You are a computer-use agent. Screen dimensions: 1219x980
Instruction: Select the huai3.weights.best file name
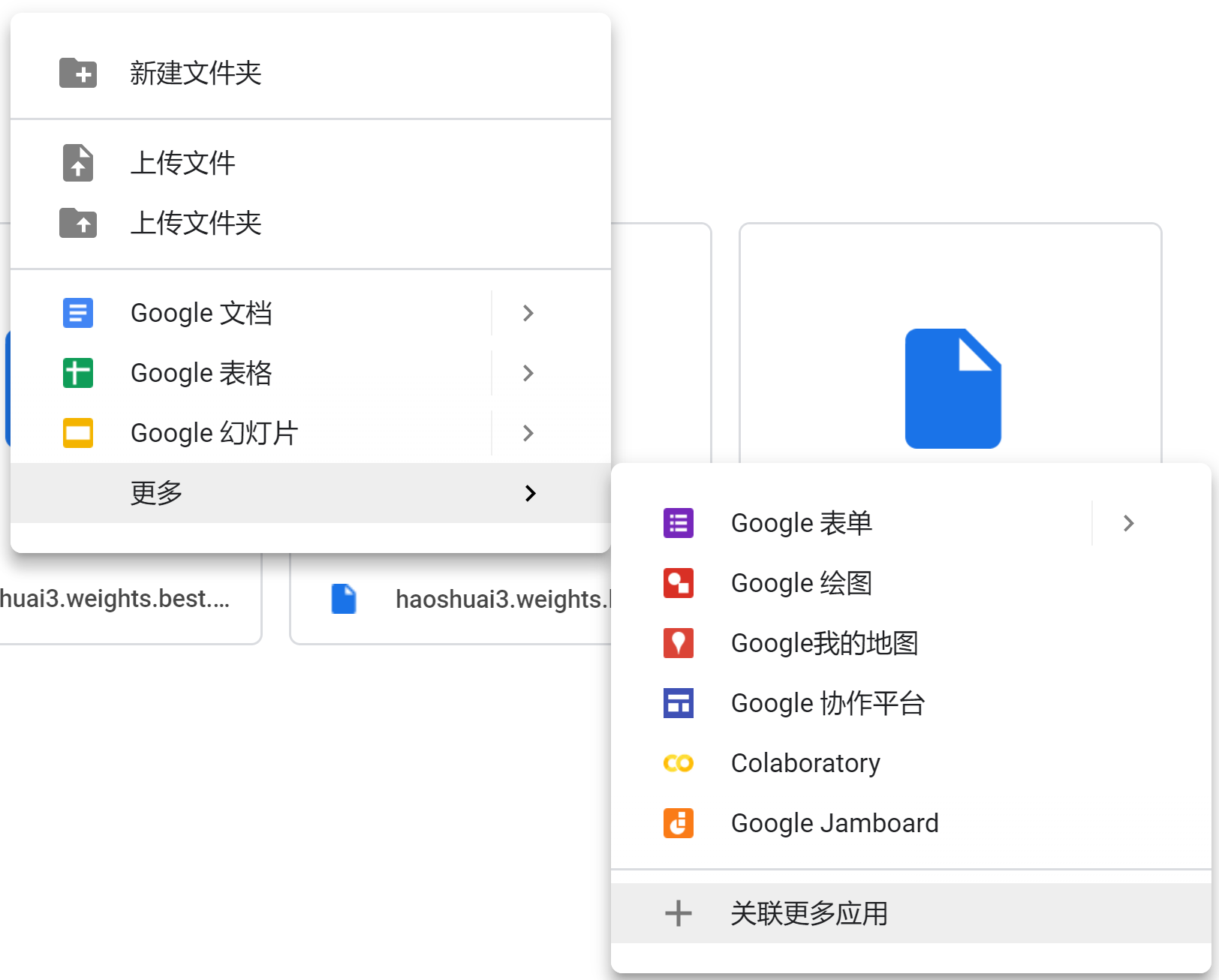click(x=115, y=599)
